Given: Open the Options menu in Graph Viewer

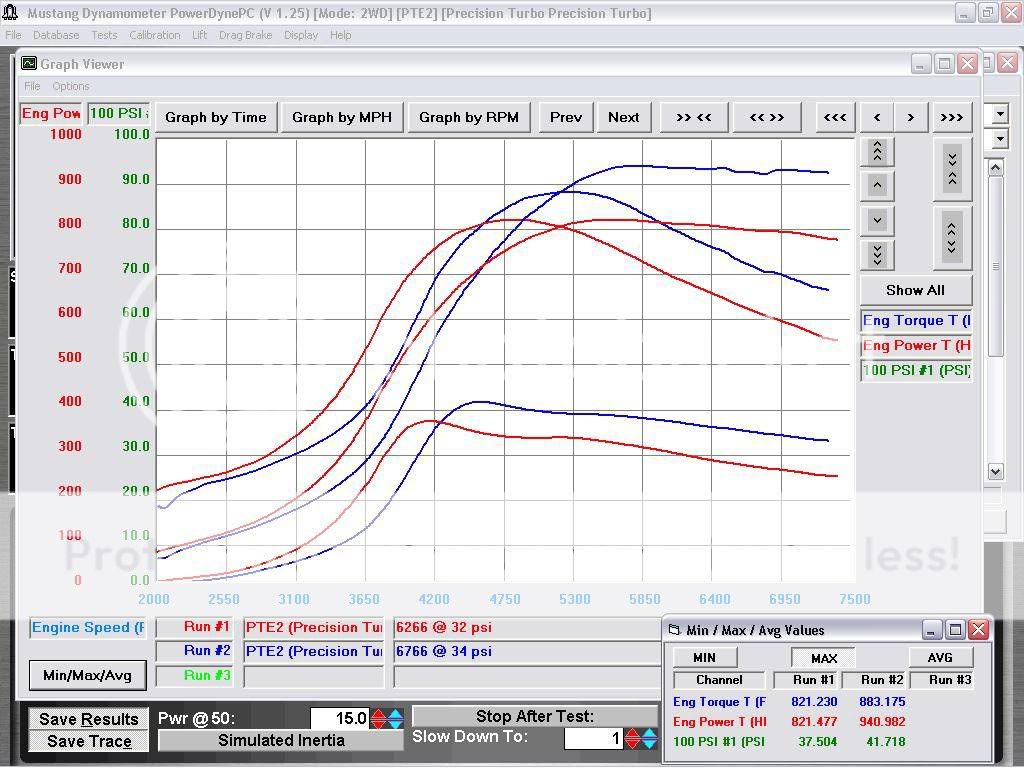Looking at the screenshot, I should tap(70, 86).
